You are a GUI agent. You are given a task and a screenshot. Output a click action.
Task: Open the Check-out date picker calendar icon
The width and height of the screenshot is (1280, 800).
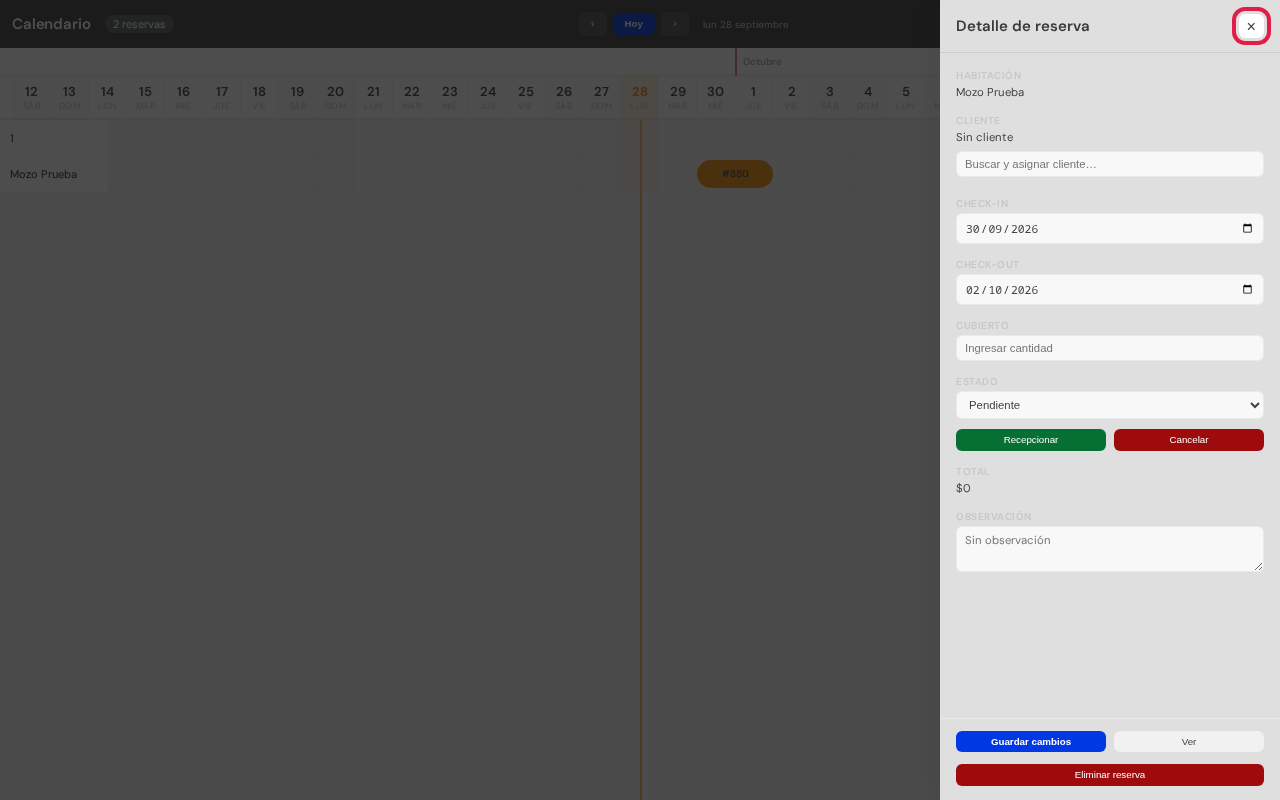(1247, 289)
